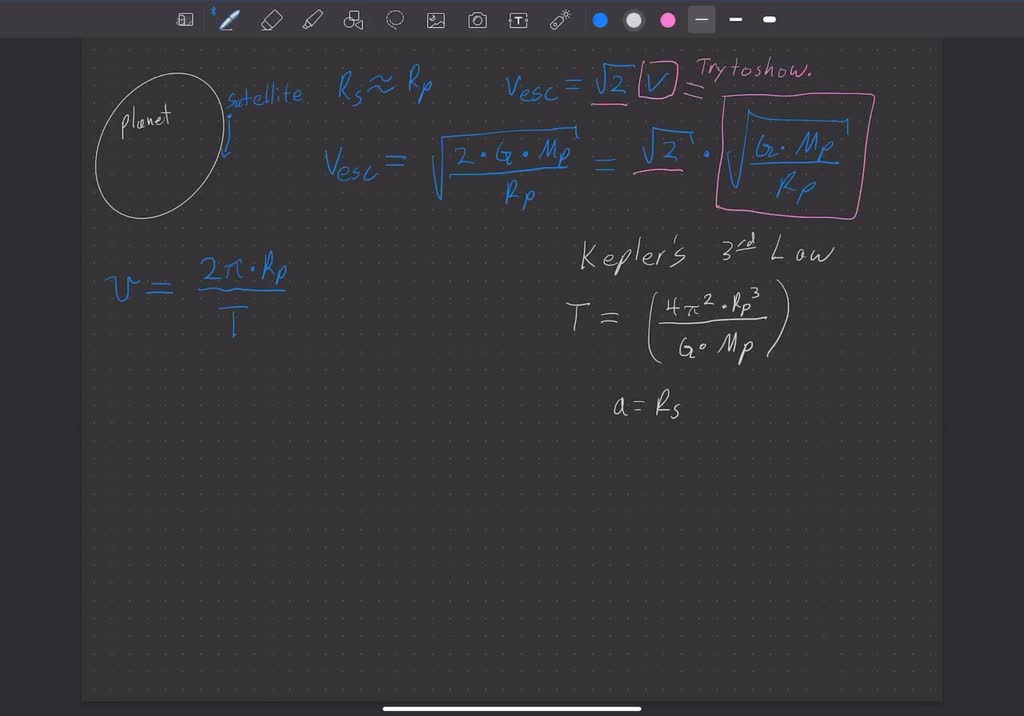This screenshot has width=1024, height=716.
Task: Tap the home indicator bar at the bottom
Action: click(512, 708)
